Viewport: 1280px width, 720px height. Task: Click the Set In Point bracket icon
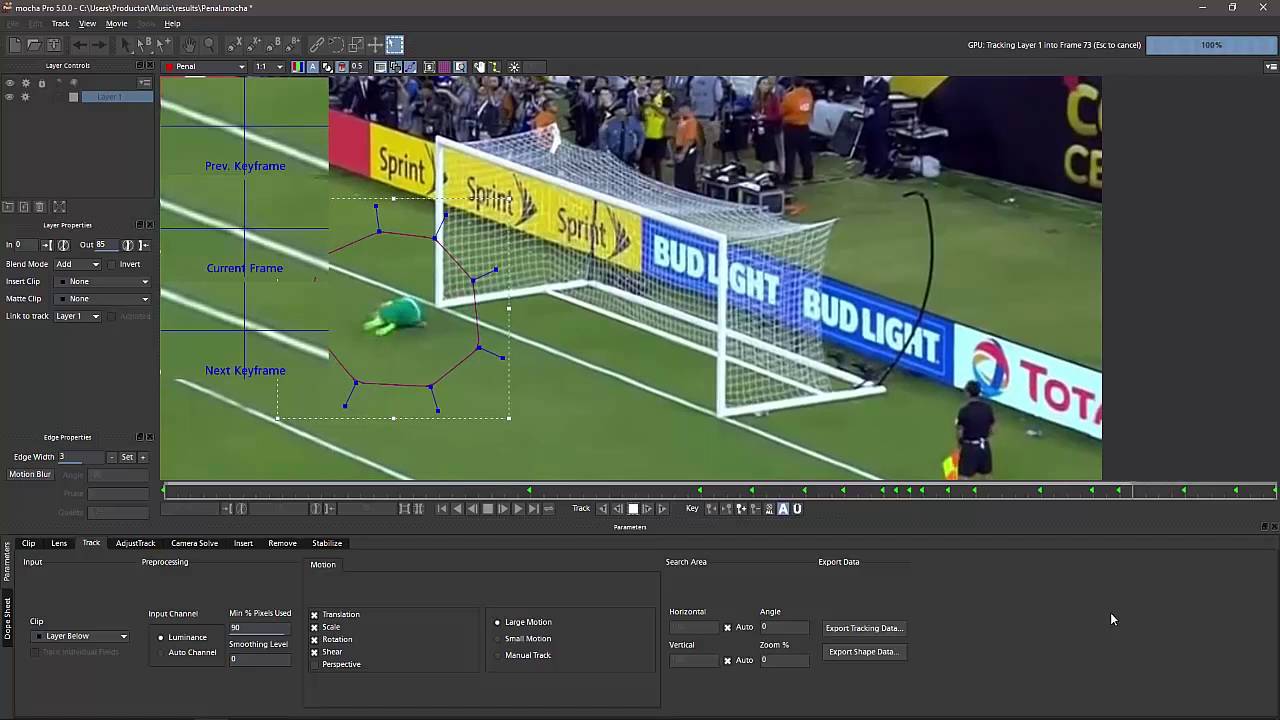(x=46, y=245)
